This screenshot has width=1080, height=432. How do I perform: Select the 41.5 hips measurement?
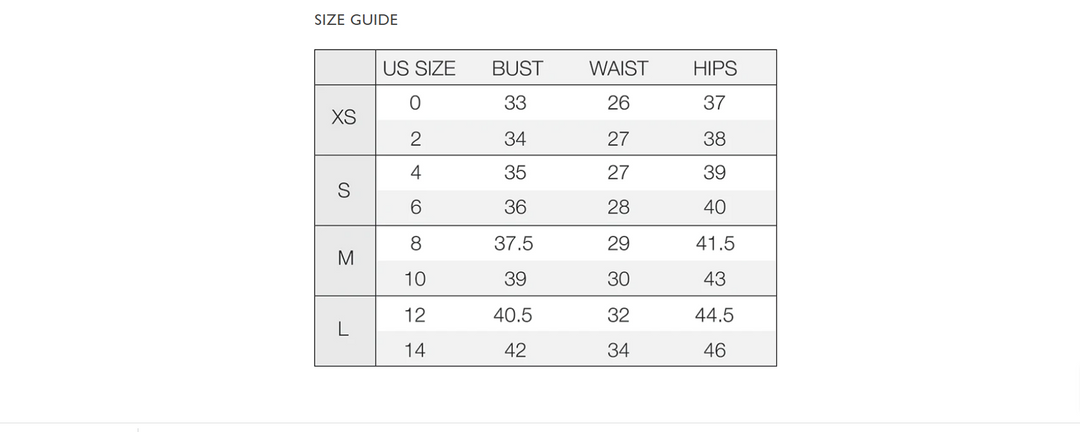pyautogui.click(x=714, y=245)
